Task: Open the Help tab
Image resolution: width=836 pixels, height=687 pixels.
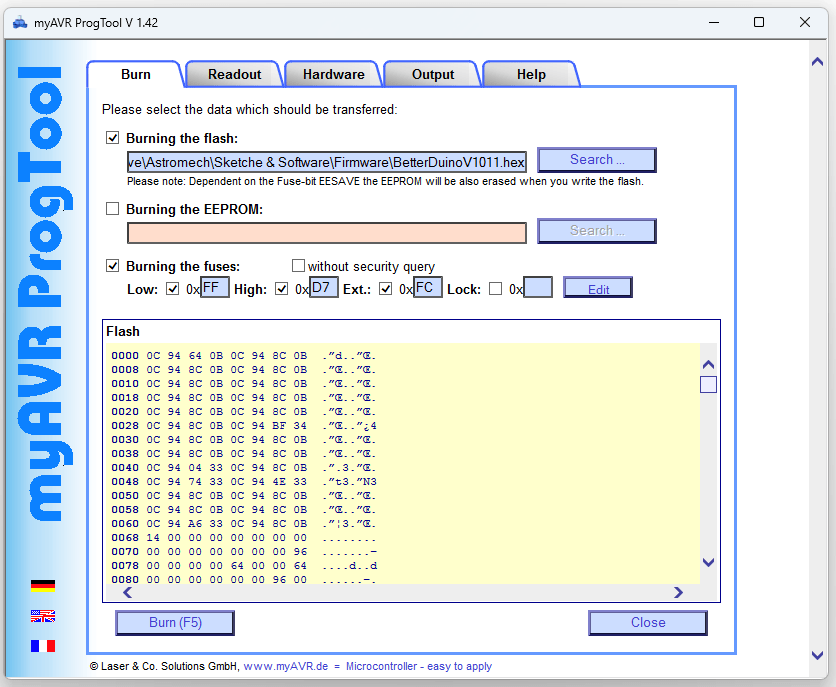Action: 531,74
